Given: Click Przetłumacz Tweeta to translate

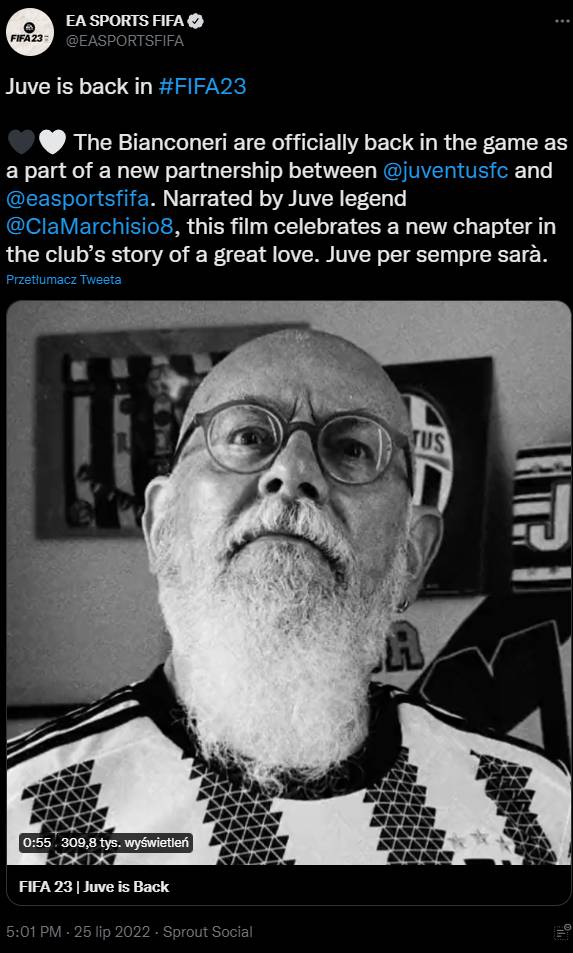Looking at the screenshot, I should point(64,280).
